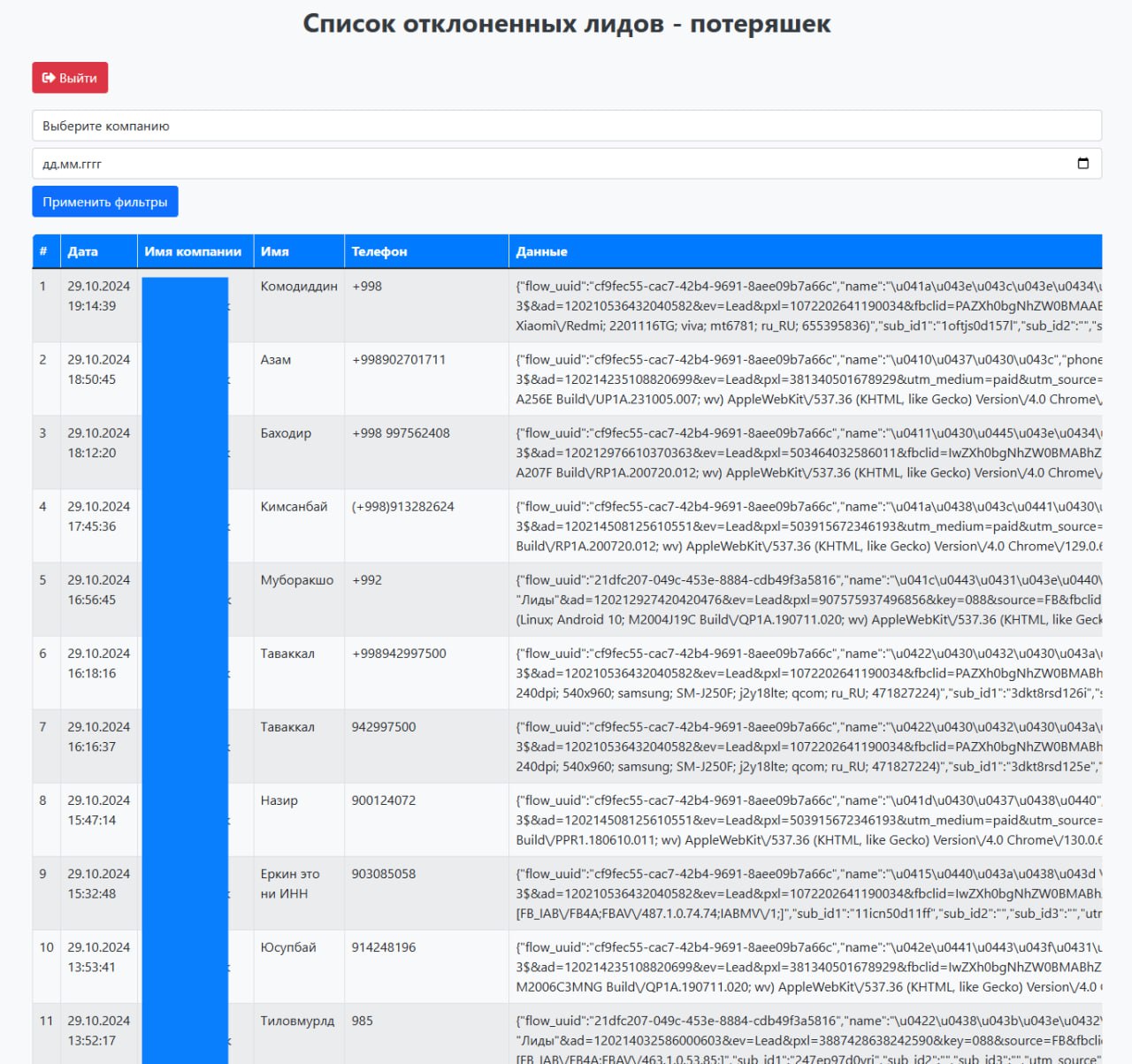Click phone 903085058
The width and height of the screenshot is (1132, 1064).
coord(384,873)
